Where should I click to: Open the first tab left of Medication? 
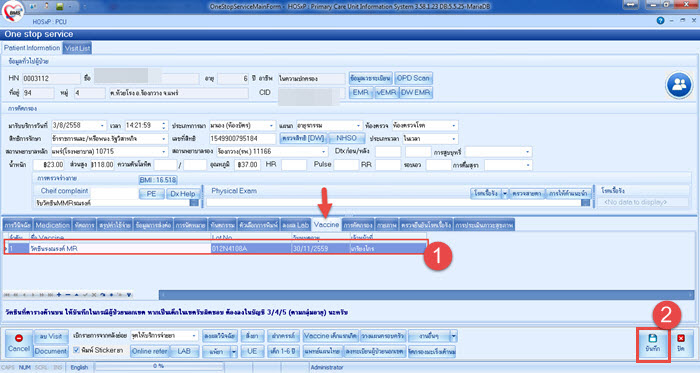[18, 225]
